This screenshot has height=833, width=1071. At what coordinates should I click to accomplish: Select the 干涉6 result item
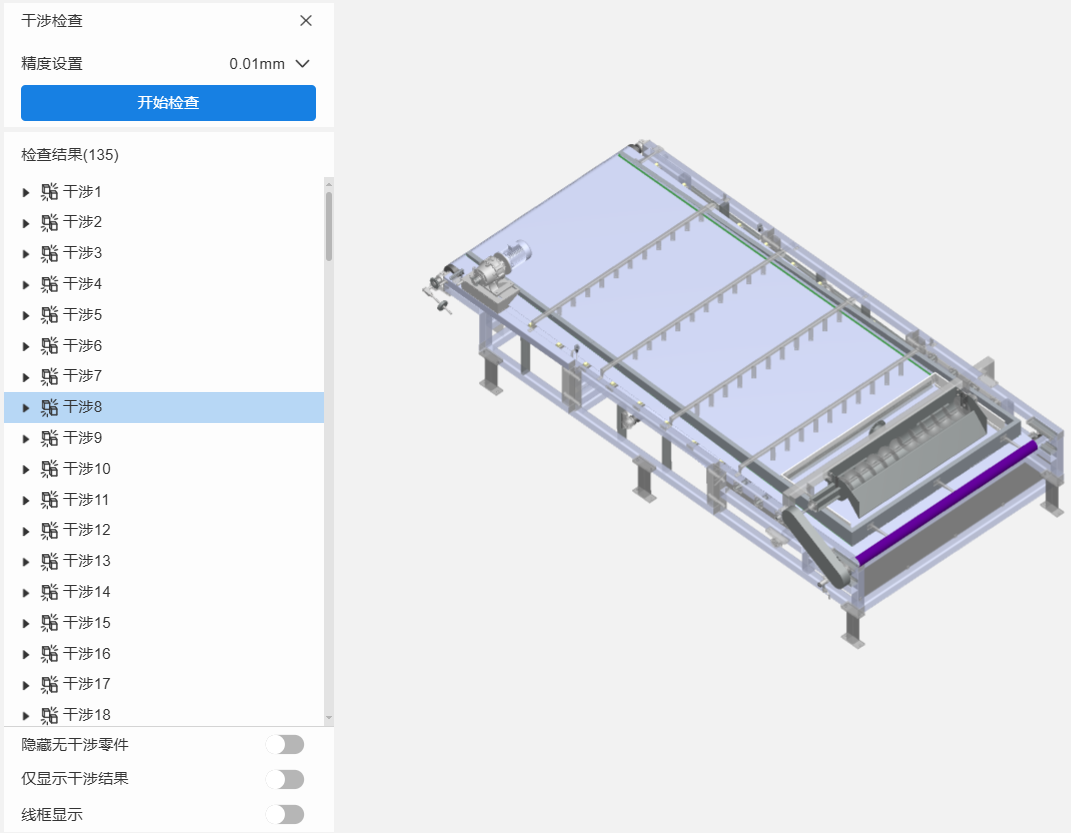pos(83,346)
